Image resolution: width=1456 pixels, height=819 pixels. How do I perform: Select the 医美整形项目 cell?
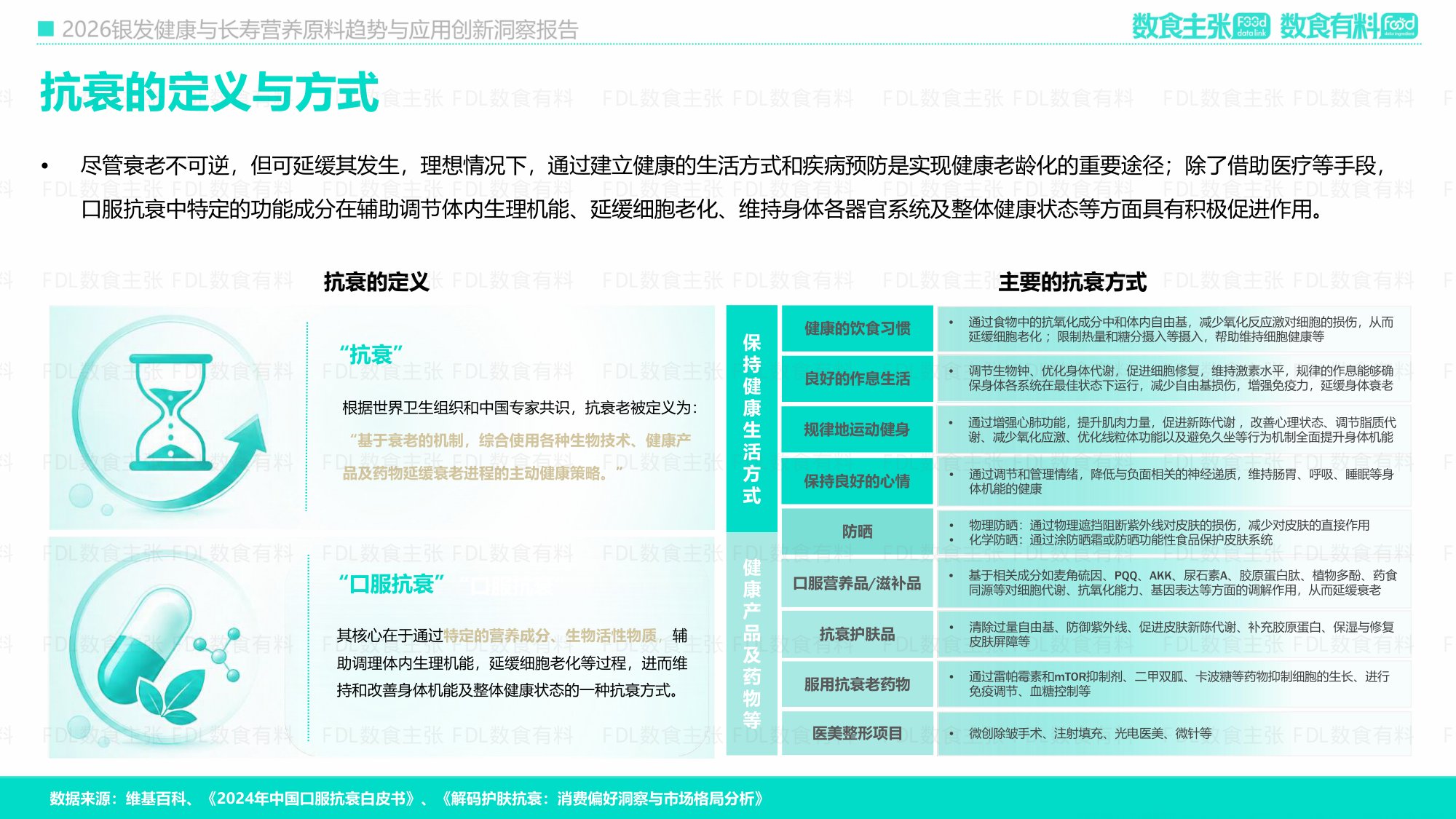pos(857,733)
